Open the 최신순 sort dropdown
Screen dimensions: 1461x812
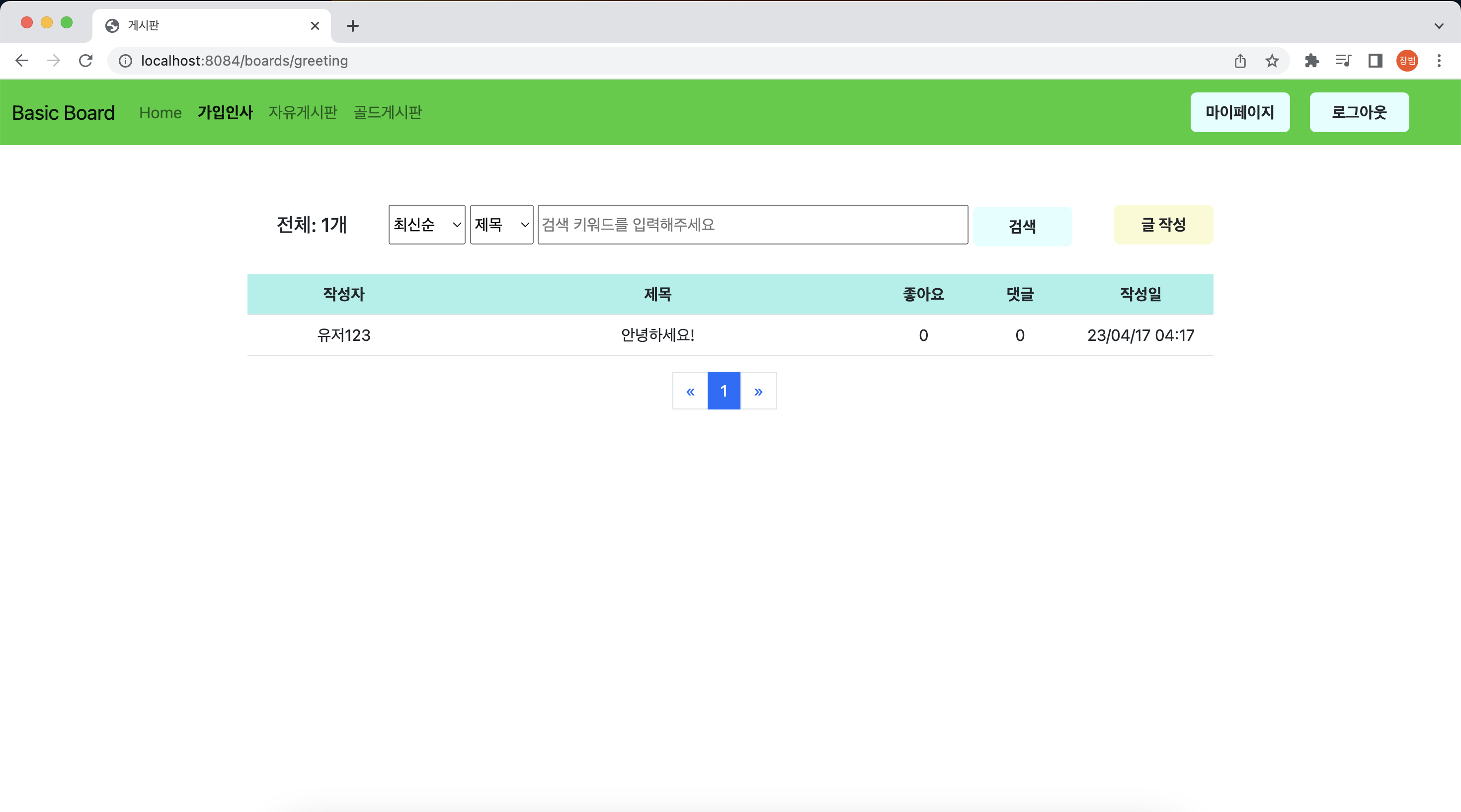coord(426,225)
